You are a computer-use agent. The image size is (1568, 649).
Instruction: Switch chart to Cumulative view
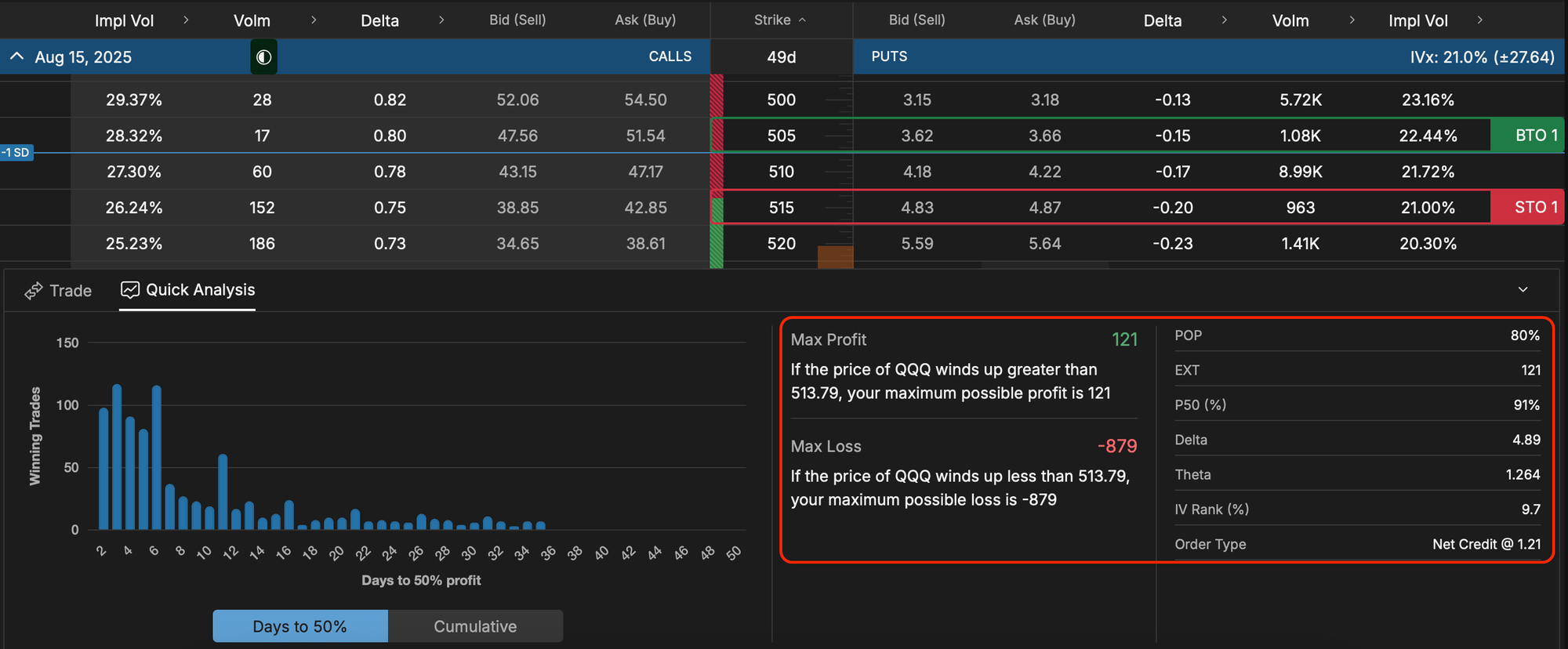click(475, 626)
